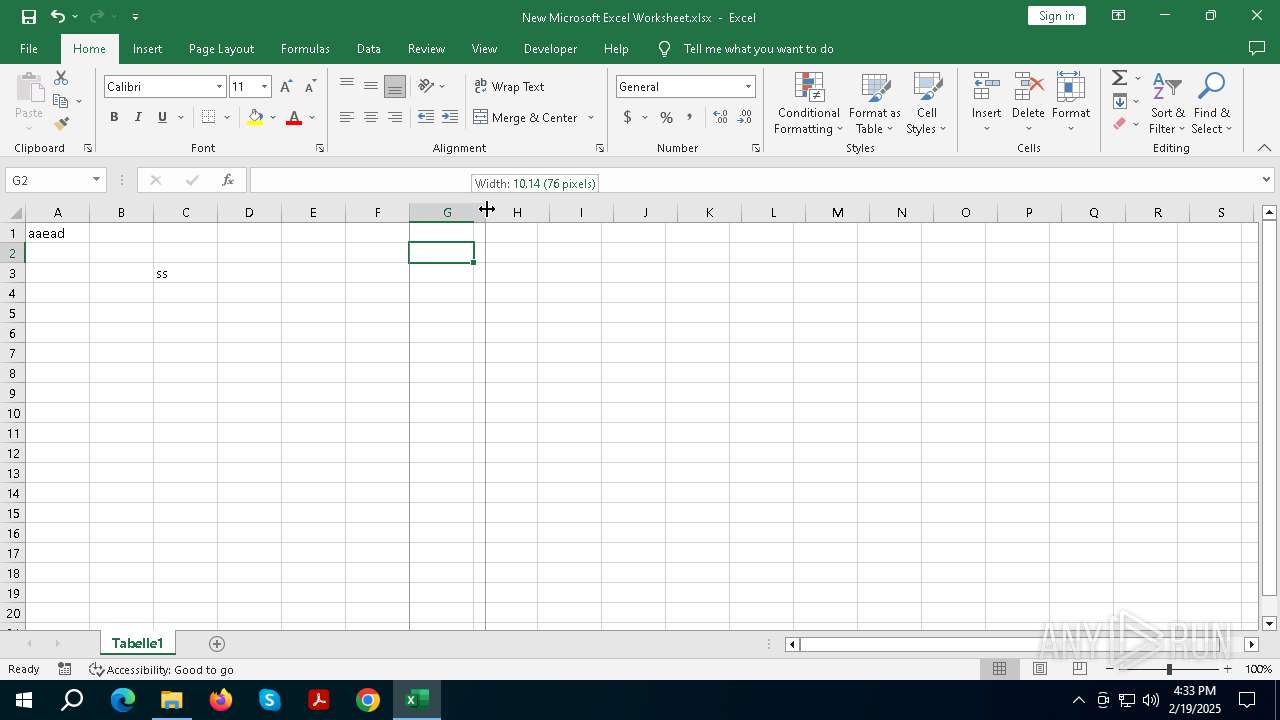The height and width of the screenshot is (720, 1280).
Task: Increase decimal places
Action: click(x=720, y=117)
